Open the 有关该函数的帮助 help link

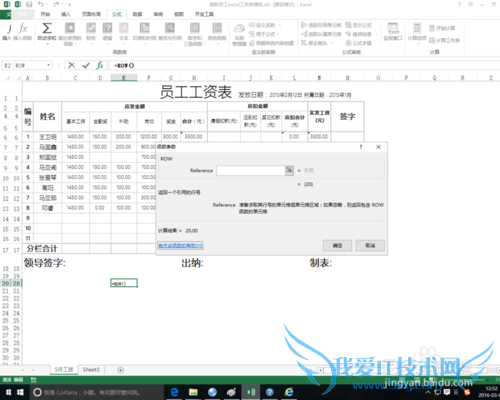coord(180,246)
